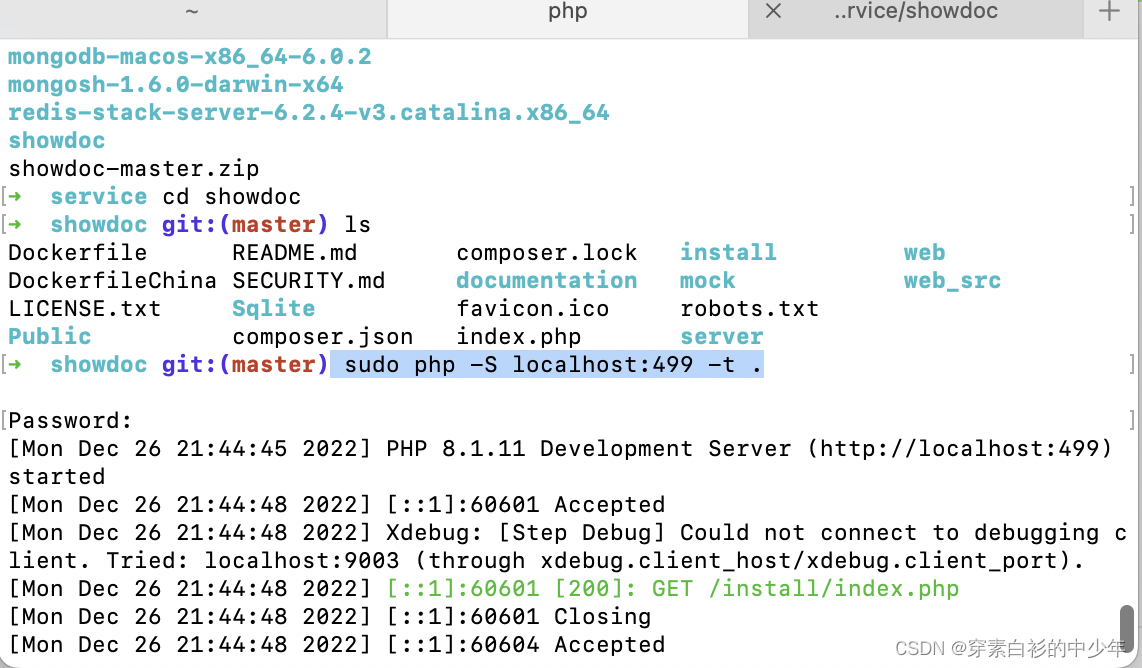The width and height of the screenshot is (1142, 668).
Task: Switch to the home (~) tab
Action: pos(190,12)
